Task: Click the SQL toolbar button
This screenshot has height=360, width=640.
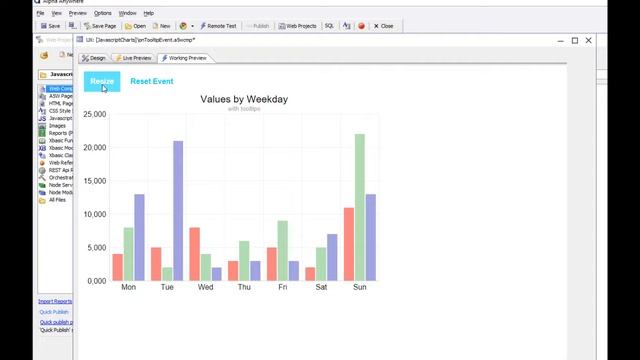Action: coord(329,26)
